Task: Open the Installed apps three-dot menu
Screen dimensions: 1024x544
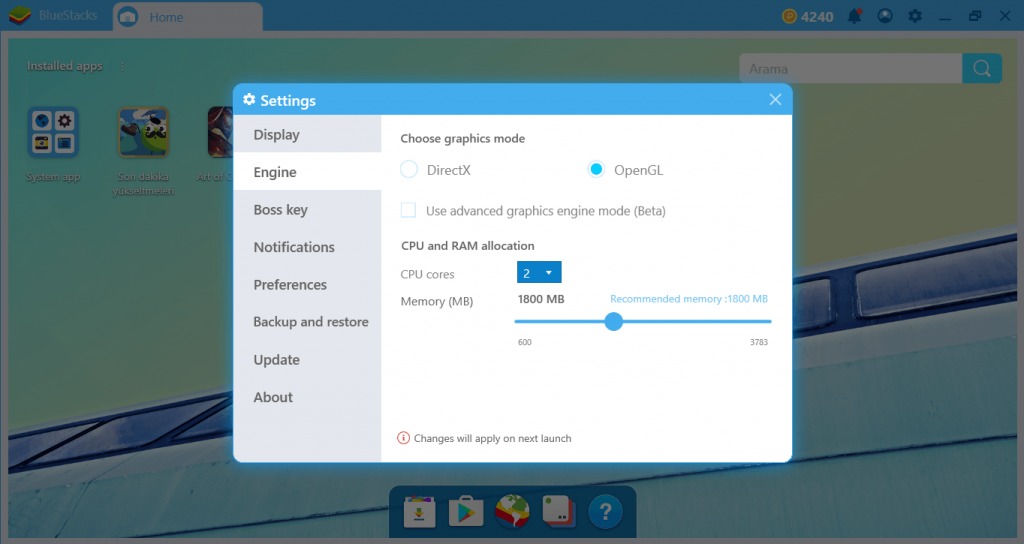Action: click(x=122, y=66)
